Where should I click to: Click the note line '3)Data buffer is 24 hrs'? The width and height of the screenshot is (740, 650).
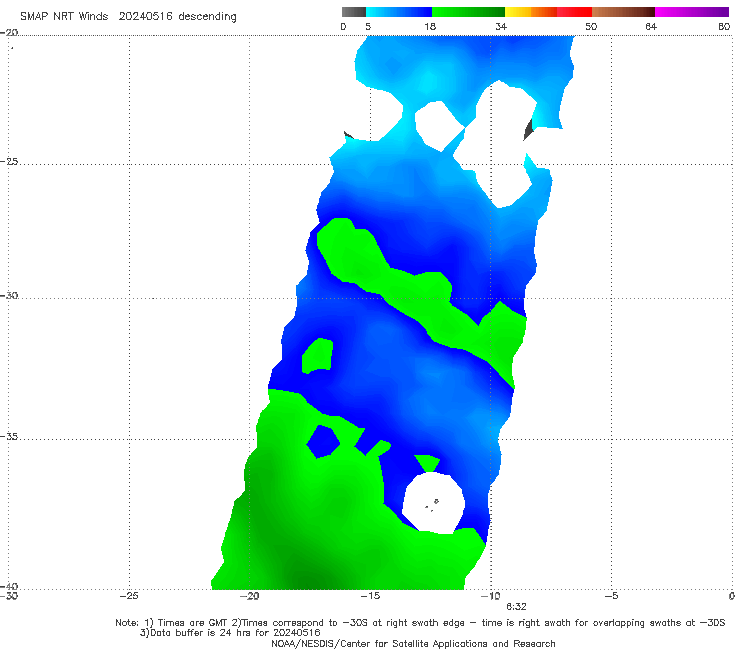tap(230, 633)
